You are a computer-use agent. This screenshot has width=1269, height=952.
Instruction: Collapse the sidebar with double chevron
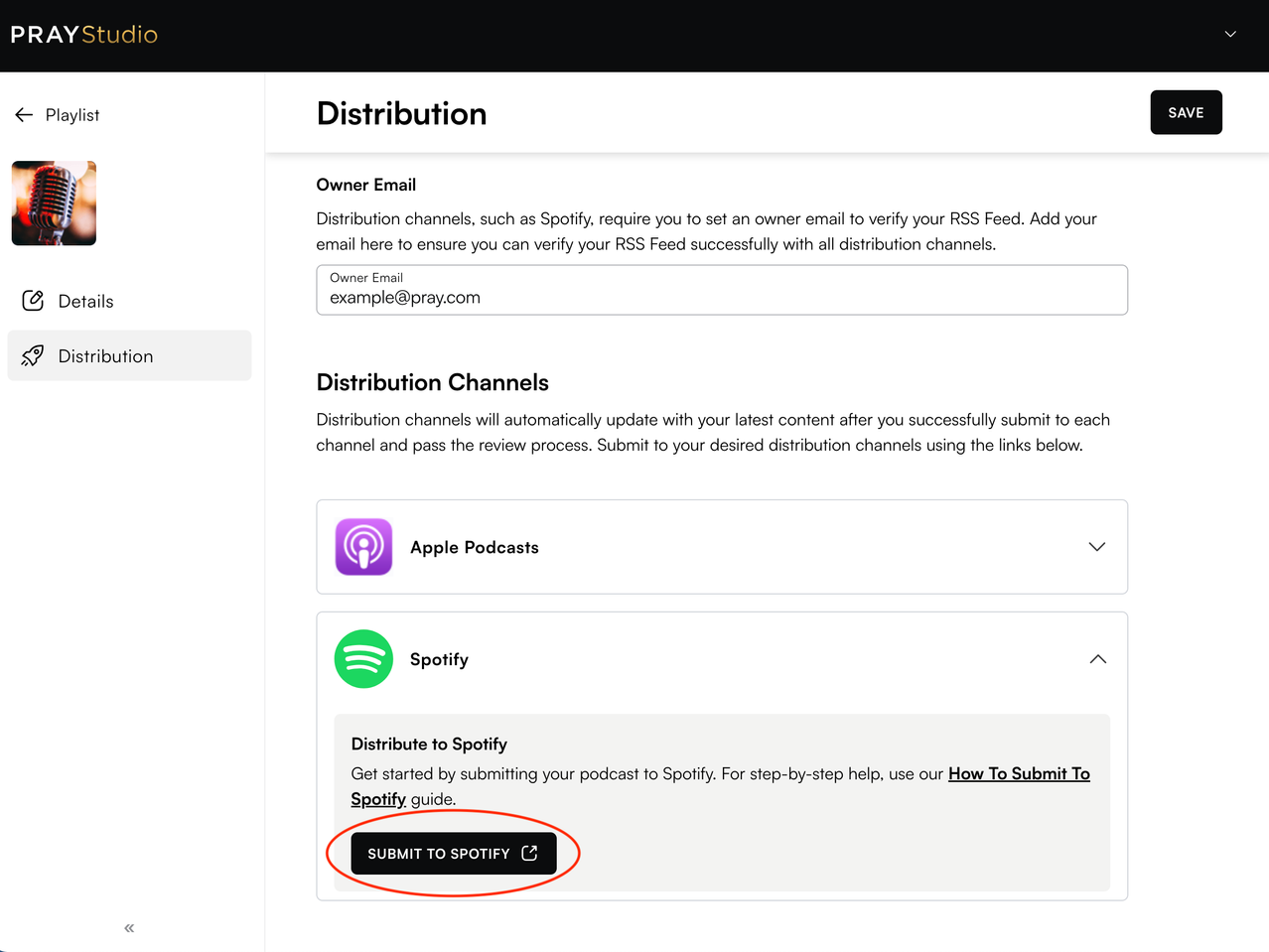pos(129,928)
